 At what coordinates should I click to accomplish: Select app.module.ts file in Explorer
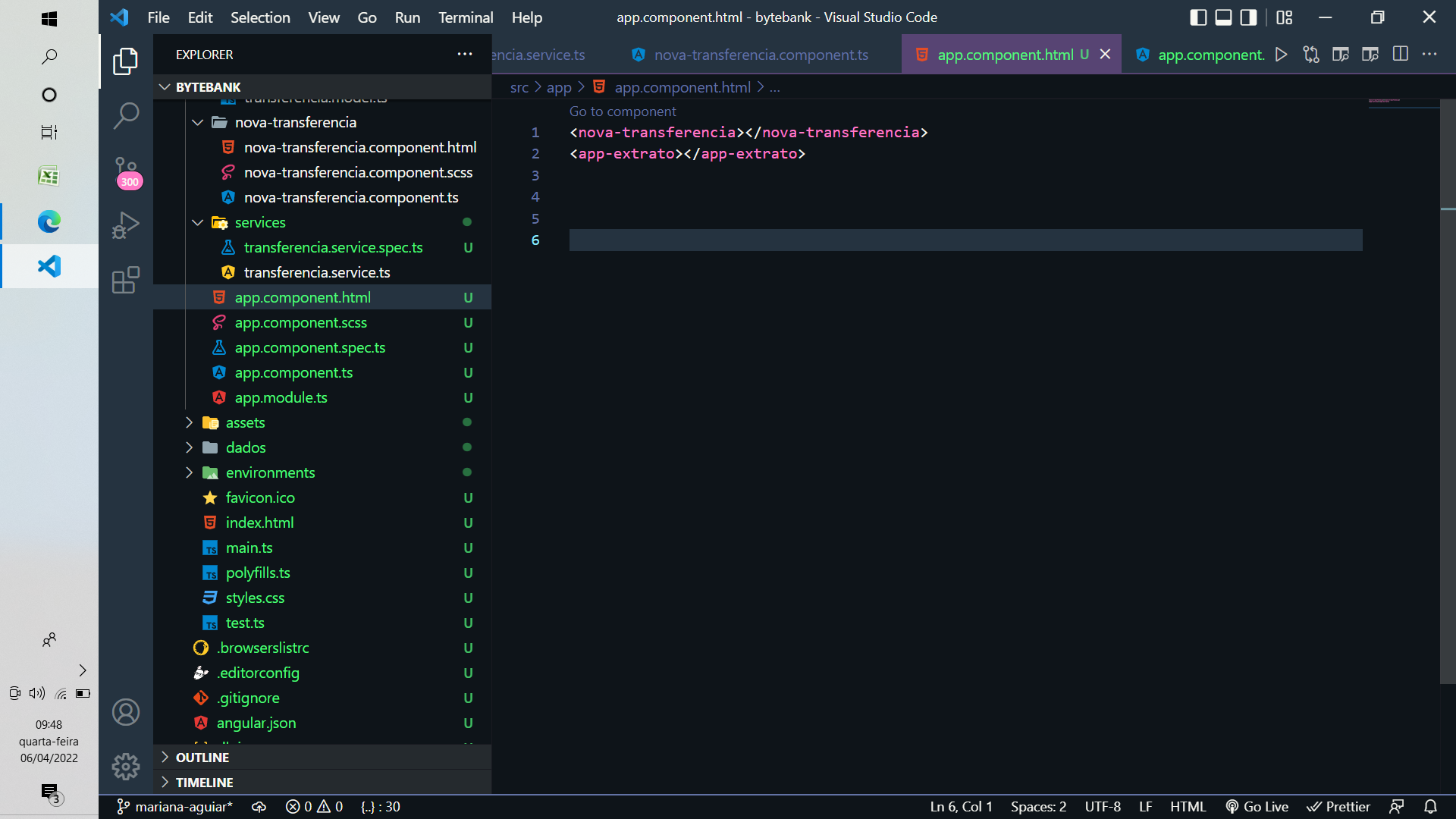[x=281, y=397]
